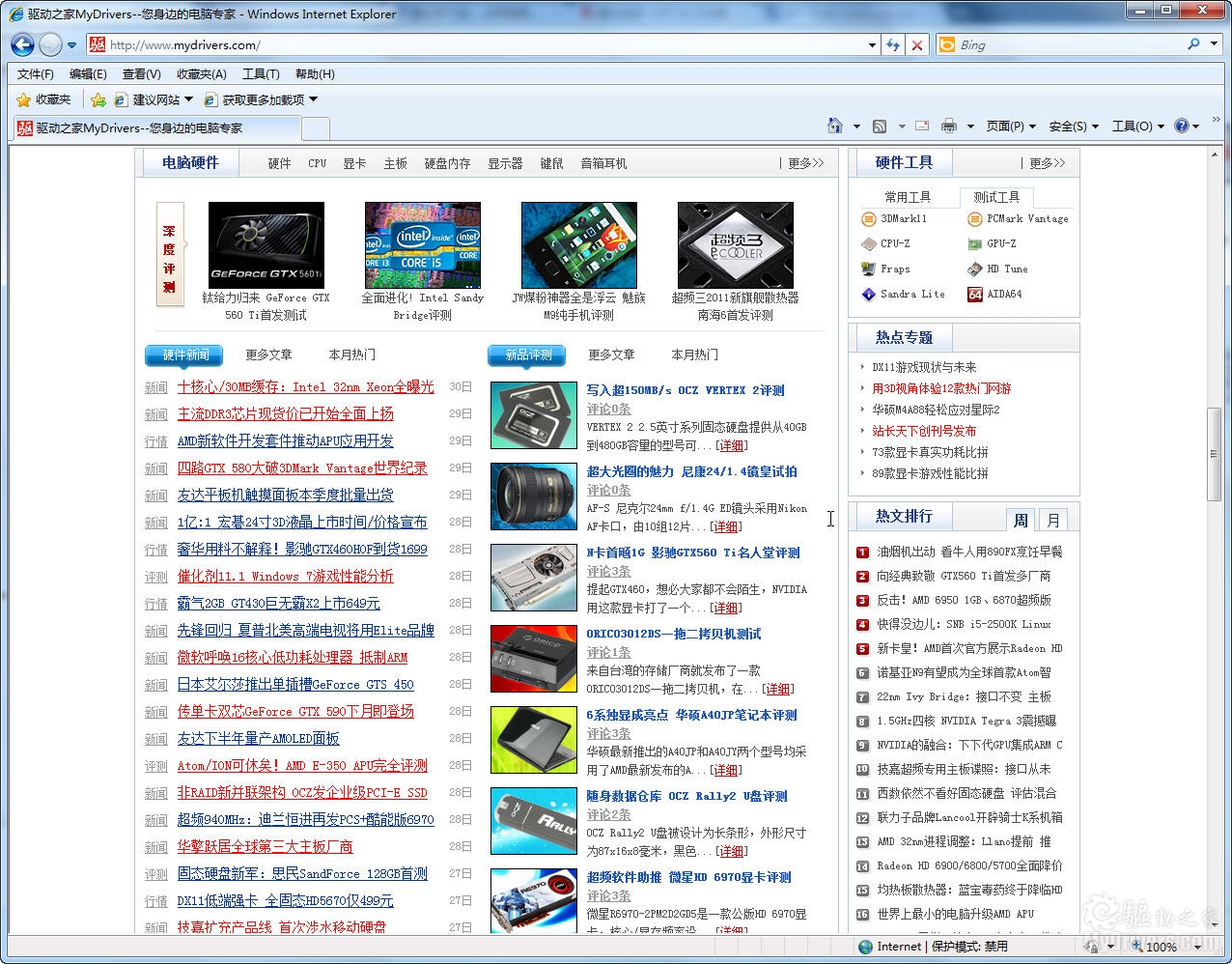Expand the address bar URL dropdown
Viewport: 1232px width, 964px height.
coord(872,44)
